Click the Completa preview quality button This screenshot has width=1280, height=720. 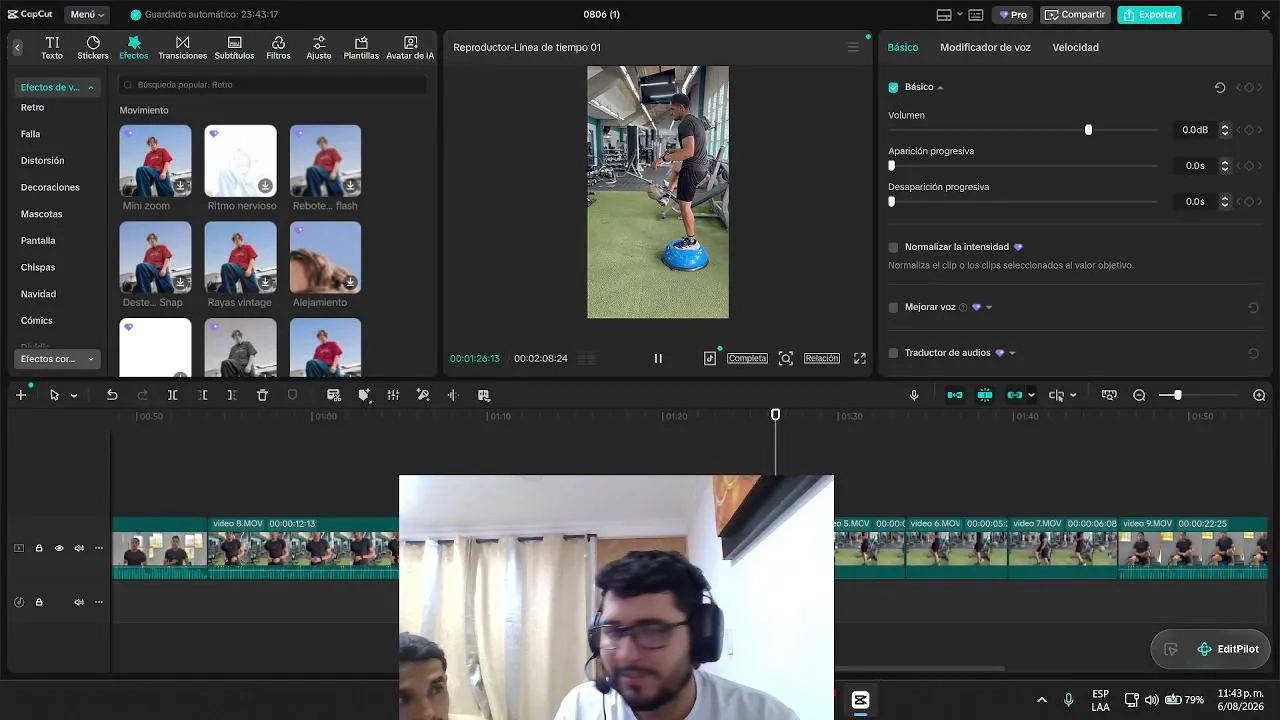[747, 358]
